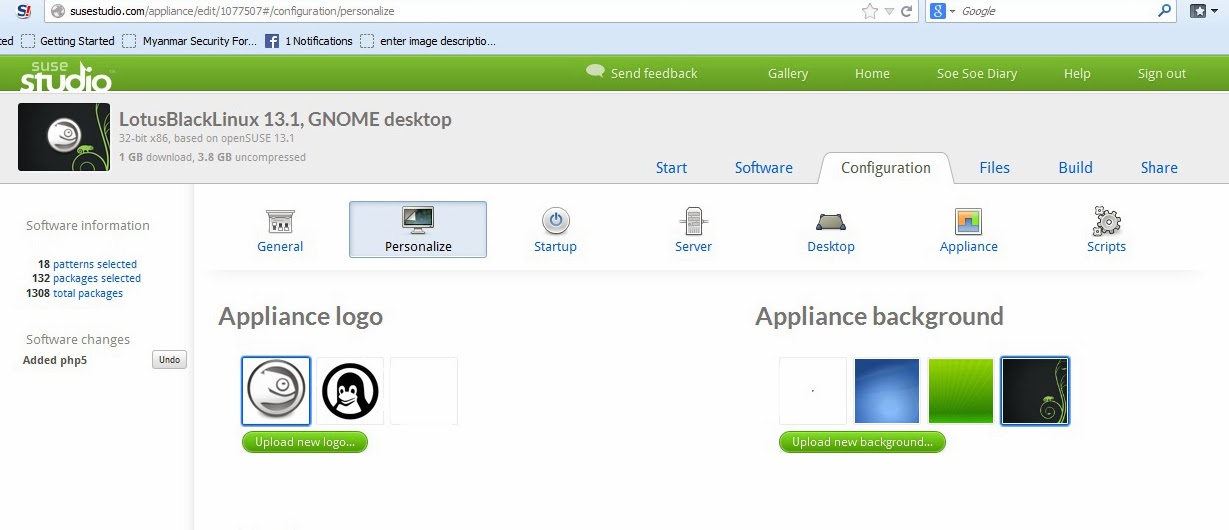
Task: Click Sign out
Action: click(x=1162, y=73)
